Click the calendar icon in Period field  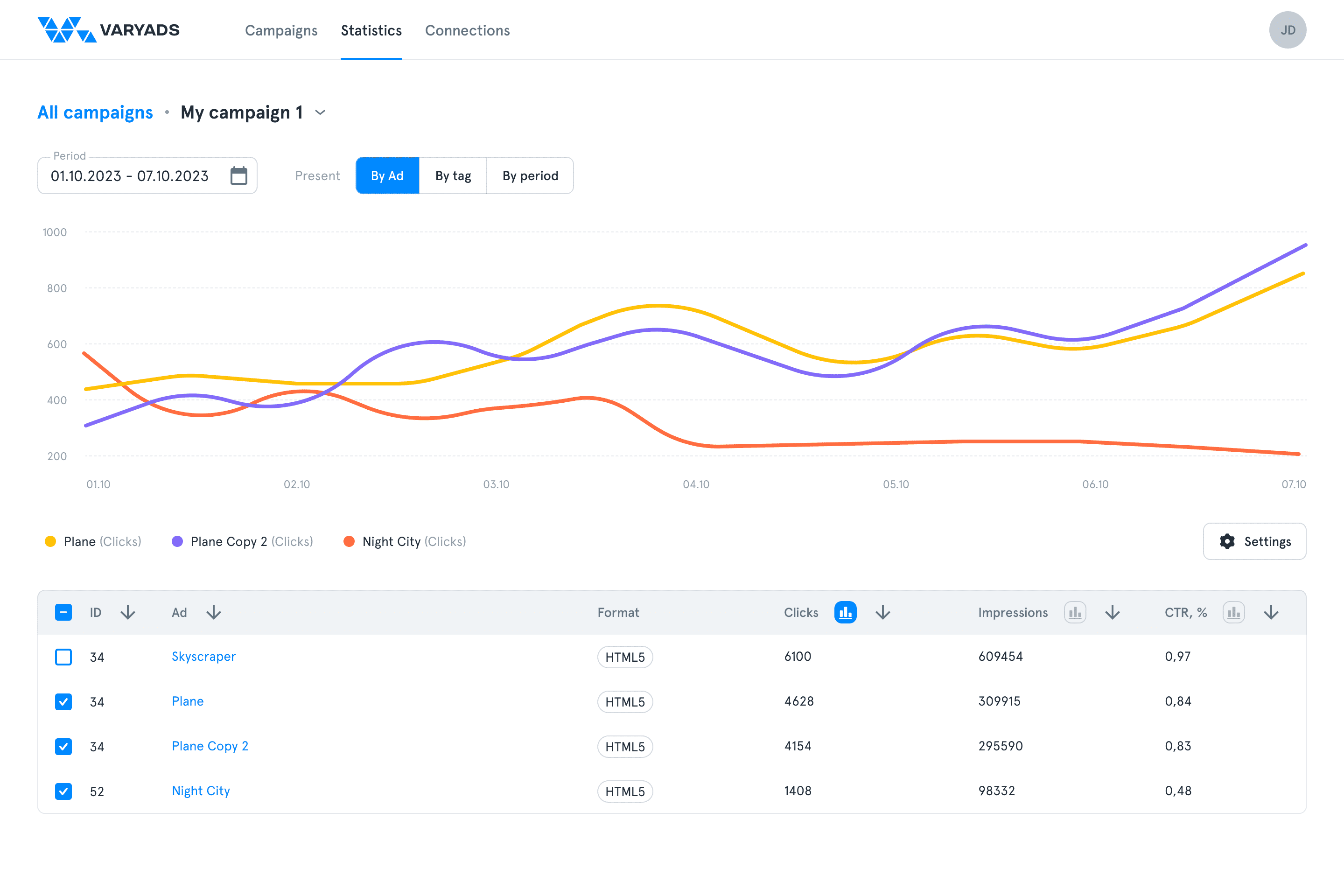238,175
